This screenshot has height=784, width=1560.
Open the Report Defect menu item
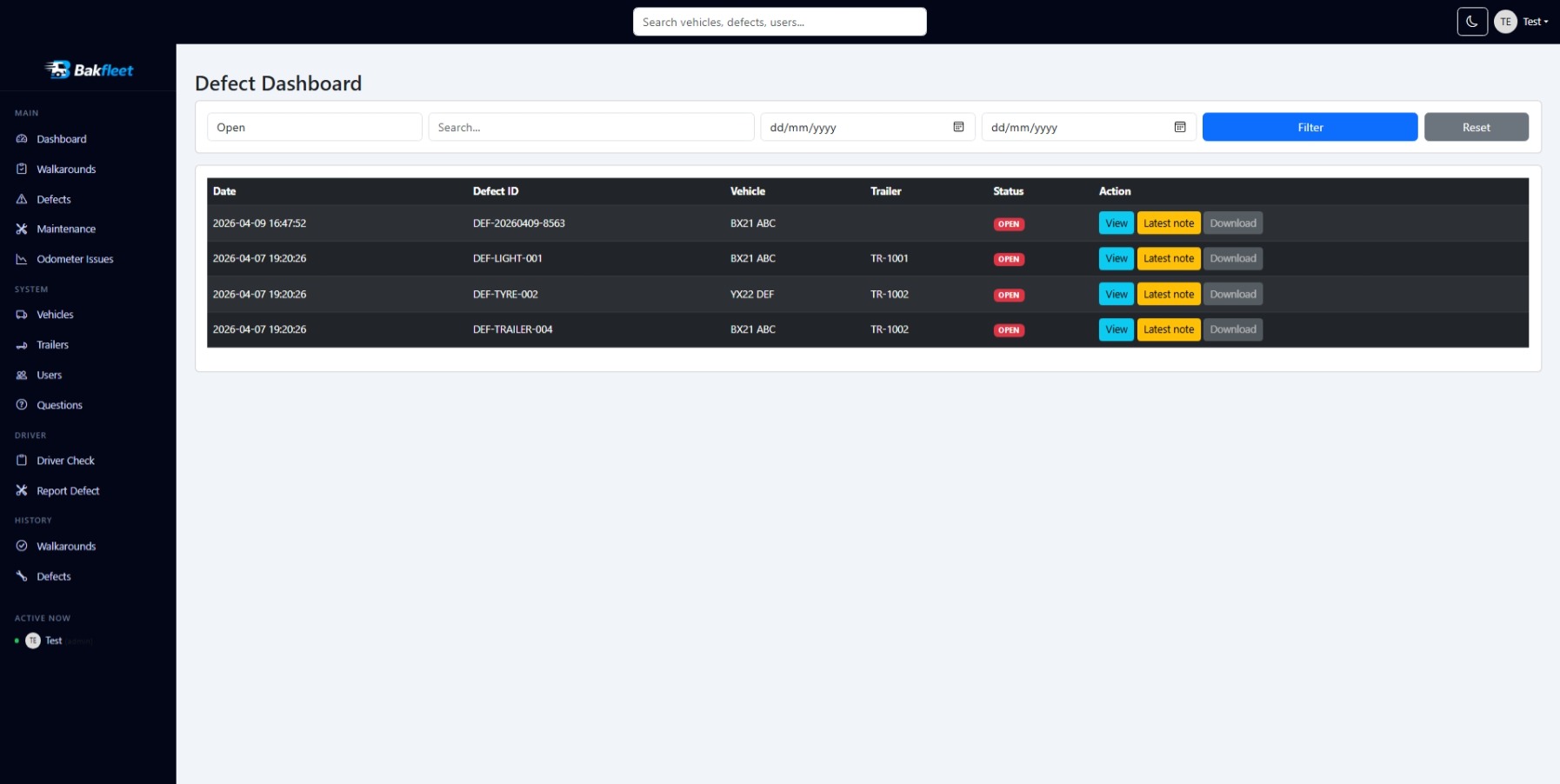point(68,491)
